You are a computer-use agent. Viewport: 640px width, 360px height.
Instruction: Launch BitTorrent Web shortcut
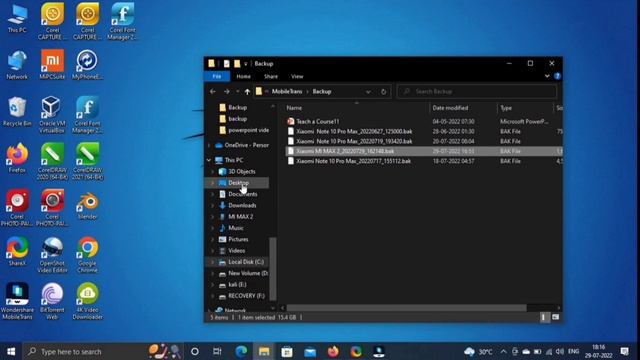point(52,301)
